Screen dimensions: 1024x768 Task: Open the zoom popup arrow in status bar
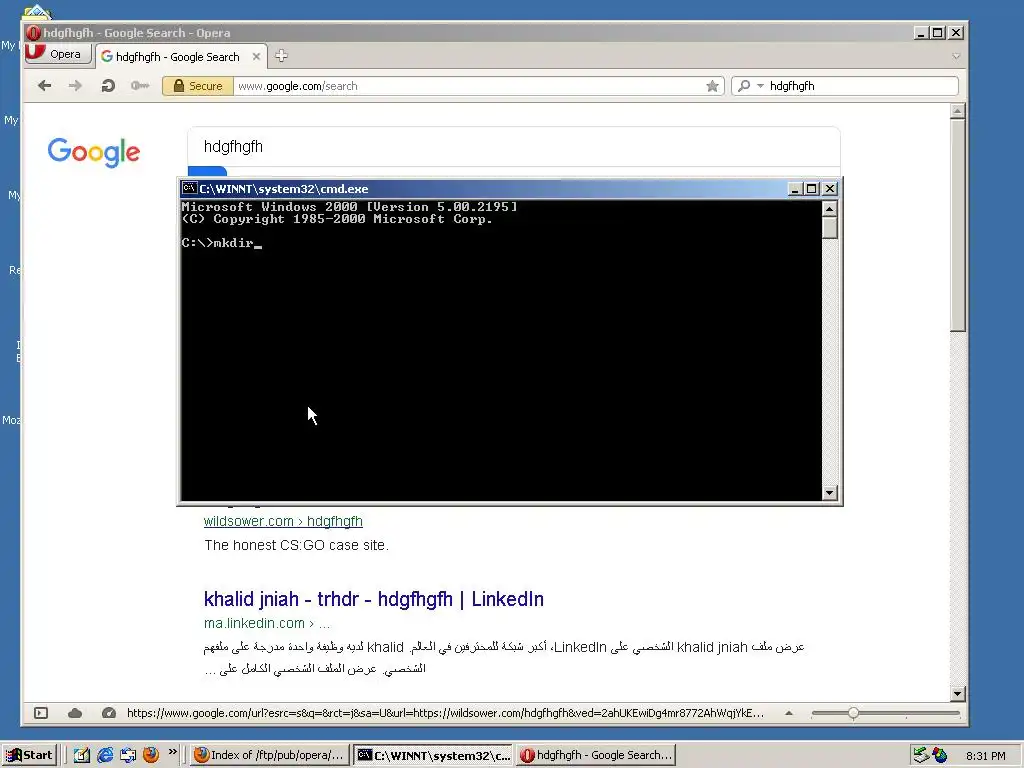(789, 713)
